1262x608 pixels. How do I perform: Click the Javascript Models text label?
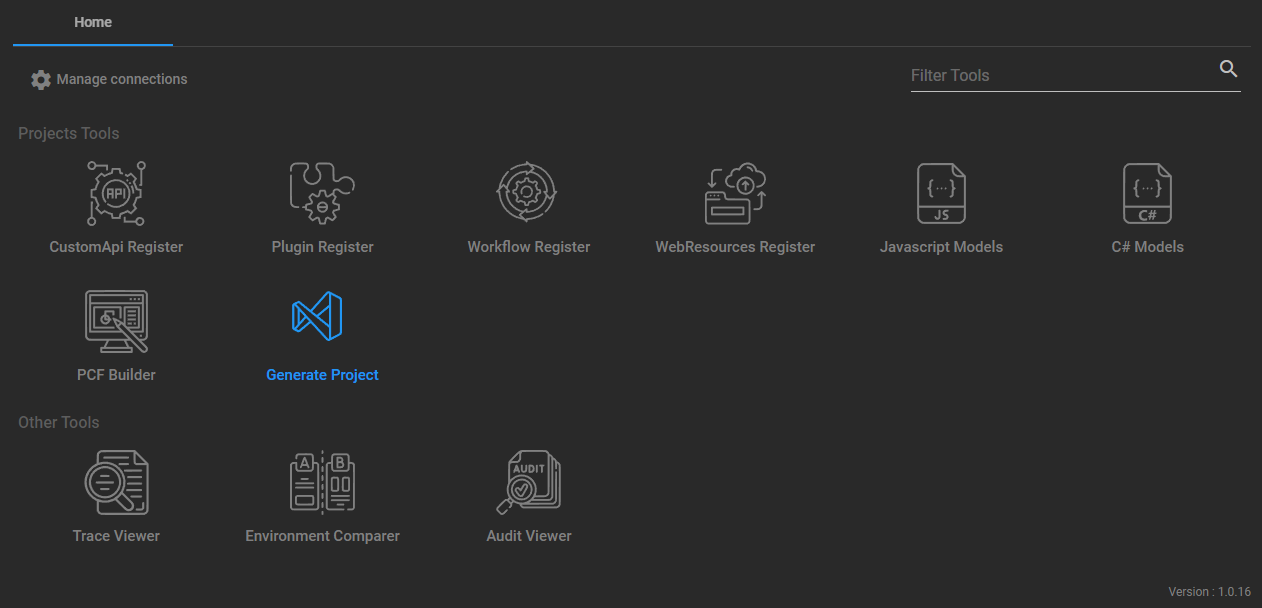[x=941, y=247]
